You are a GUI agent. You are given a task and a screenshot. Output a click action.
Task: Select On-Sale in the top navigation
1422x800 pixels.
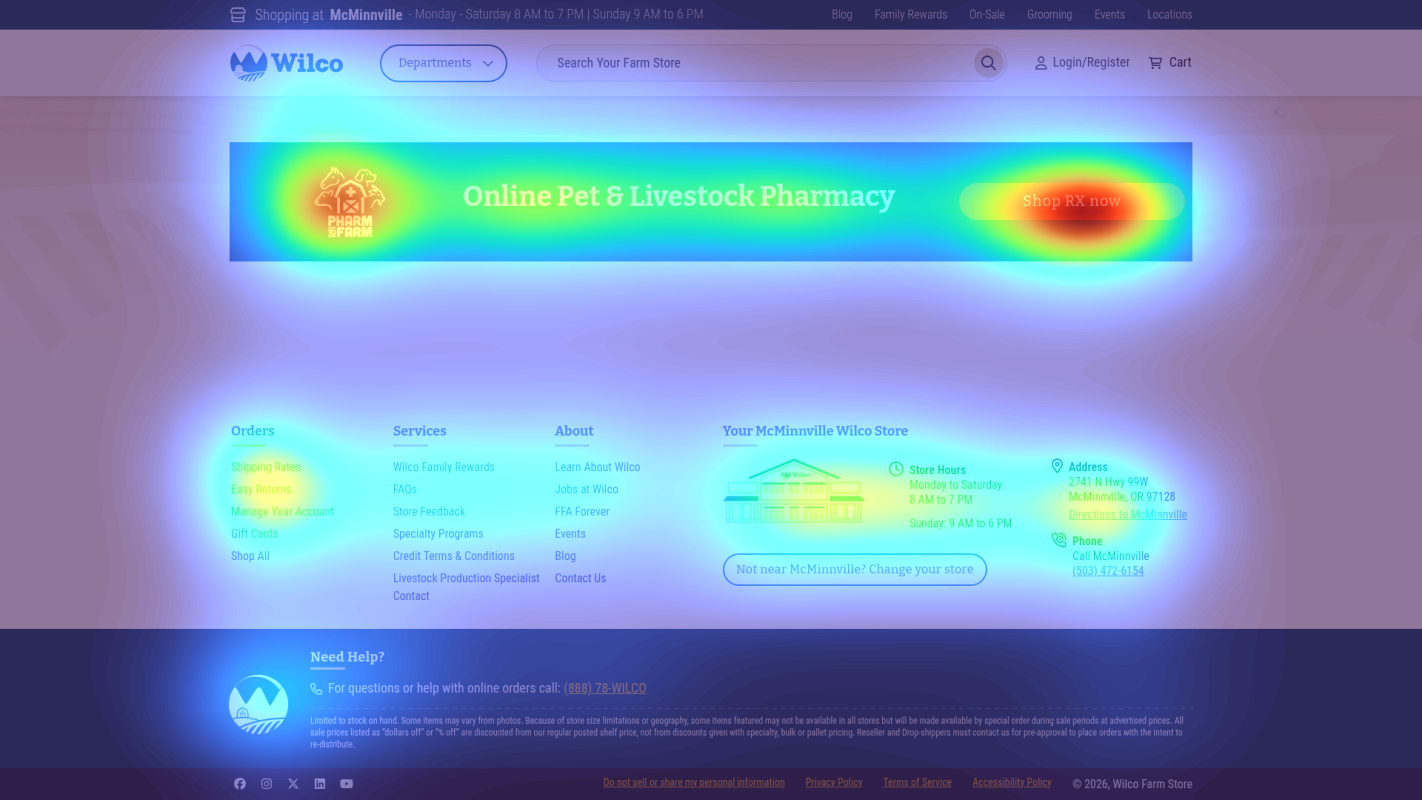pos(987,14)
